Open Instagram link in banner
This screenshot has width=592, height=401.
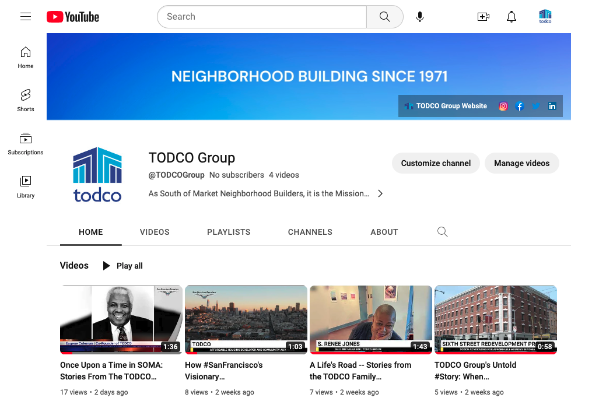click(503, 106)
